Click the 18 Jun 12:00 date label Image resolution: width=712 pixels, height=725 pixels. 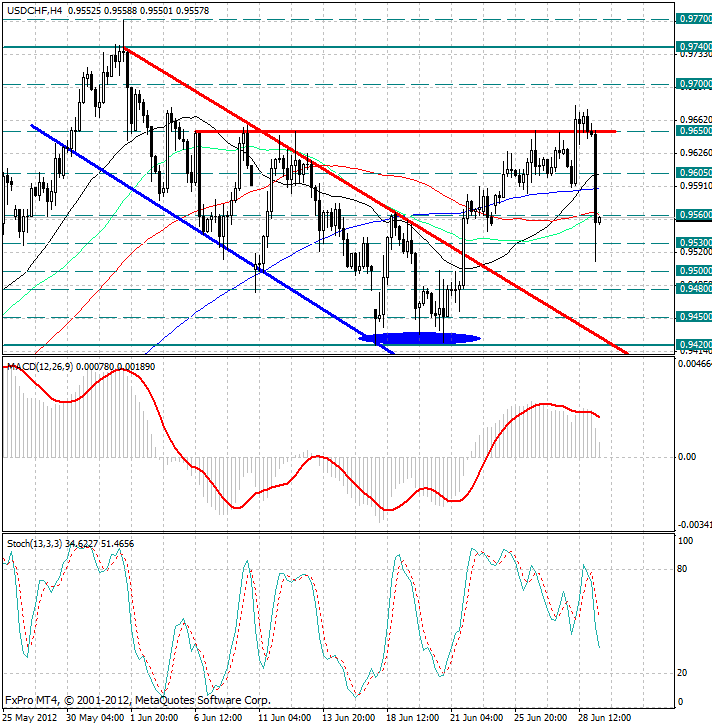point(412,718)
